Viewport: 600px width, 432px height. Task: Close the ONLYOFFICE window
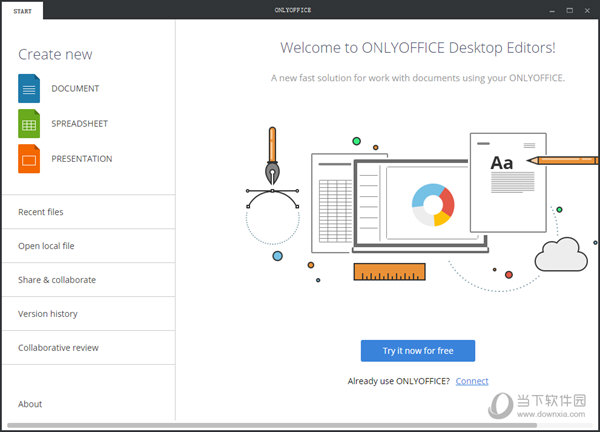point(587,11)
